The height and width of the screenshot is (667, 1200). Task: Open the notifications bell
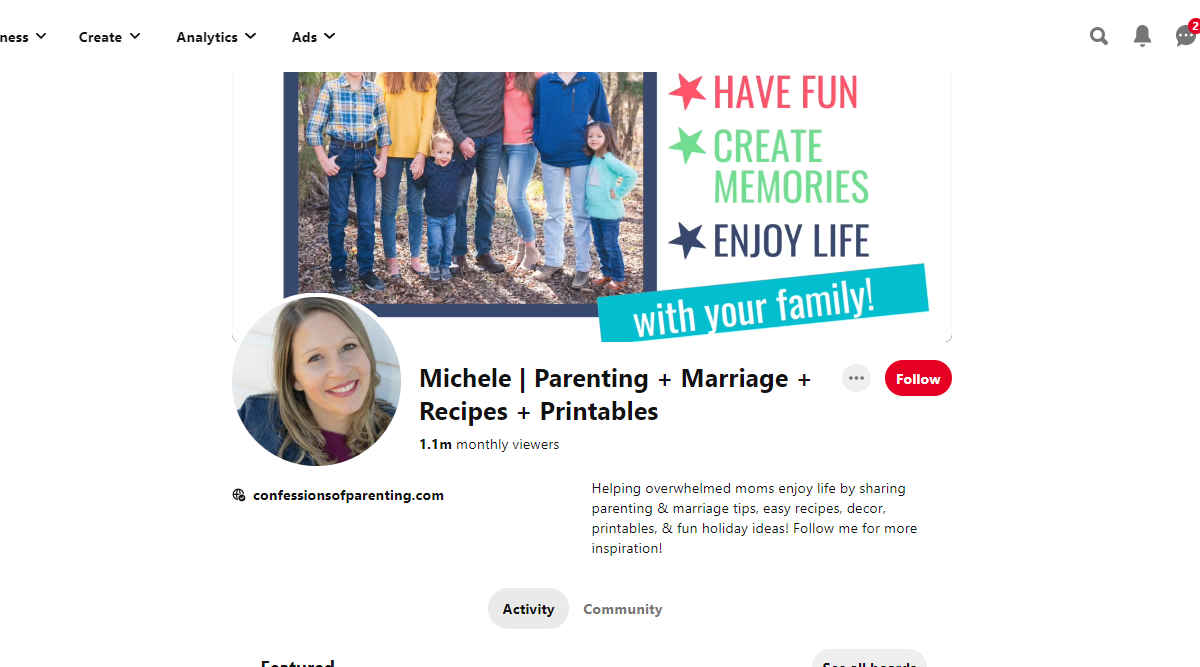pyautogui.click(x=1142, y=36)
